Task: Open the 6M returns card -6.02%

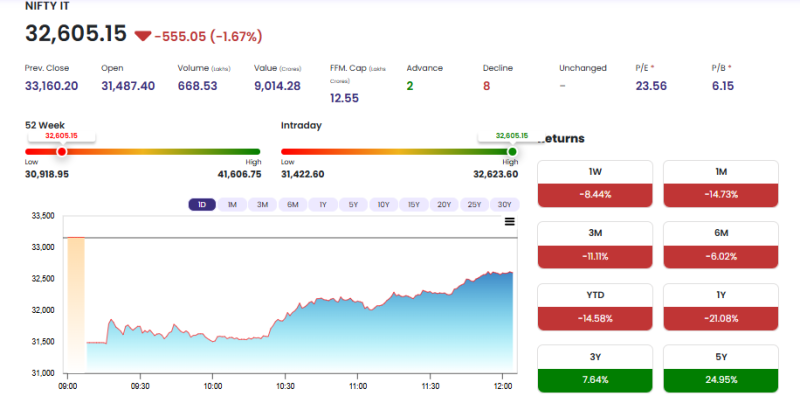Action: point(721,245)
